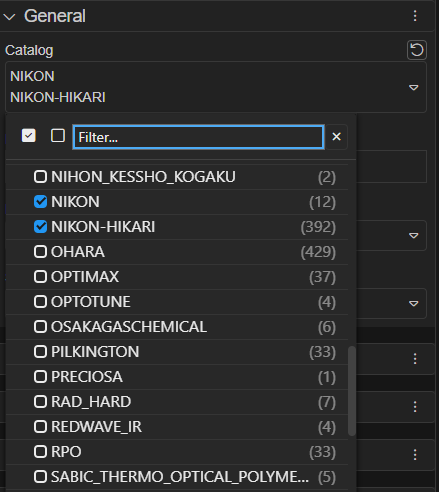
Task: Check the RAD_HARD catalog checkbox
Action: coord(40,402)
